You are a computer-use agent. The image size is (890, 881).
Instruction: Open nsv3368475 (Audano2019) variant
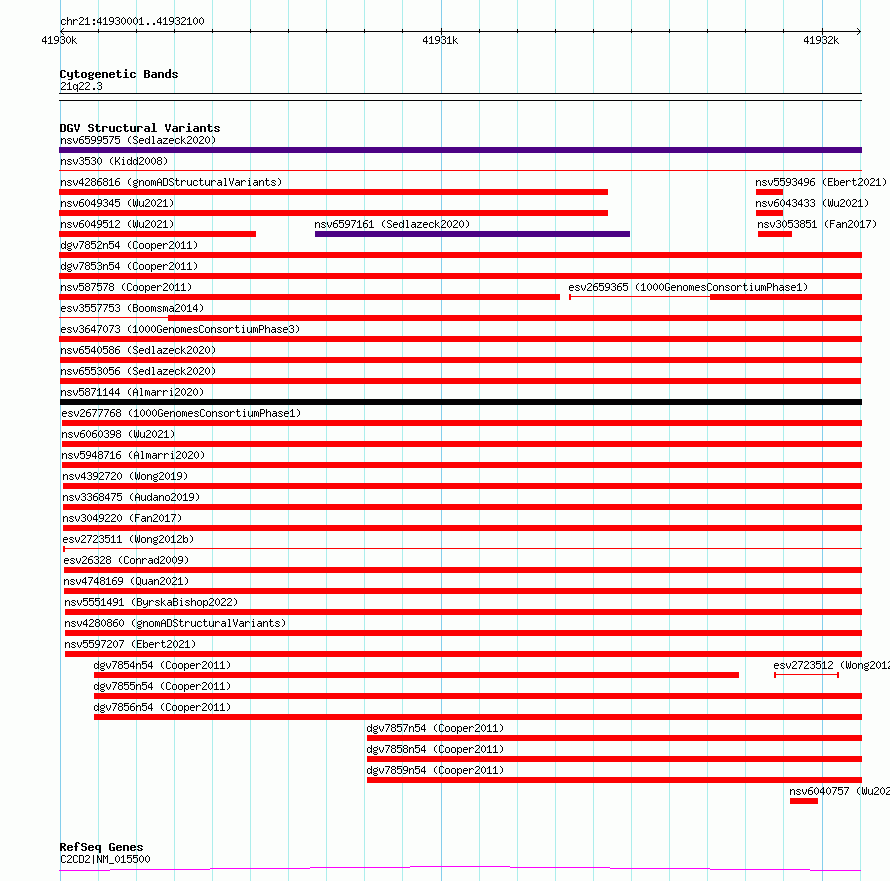click(131, 497)
